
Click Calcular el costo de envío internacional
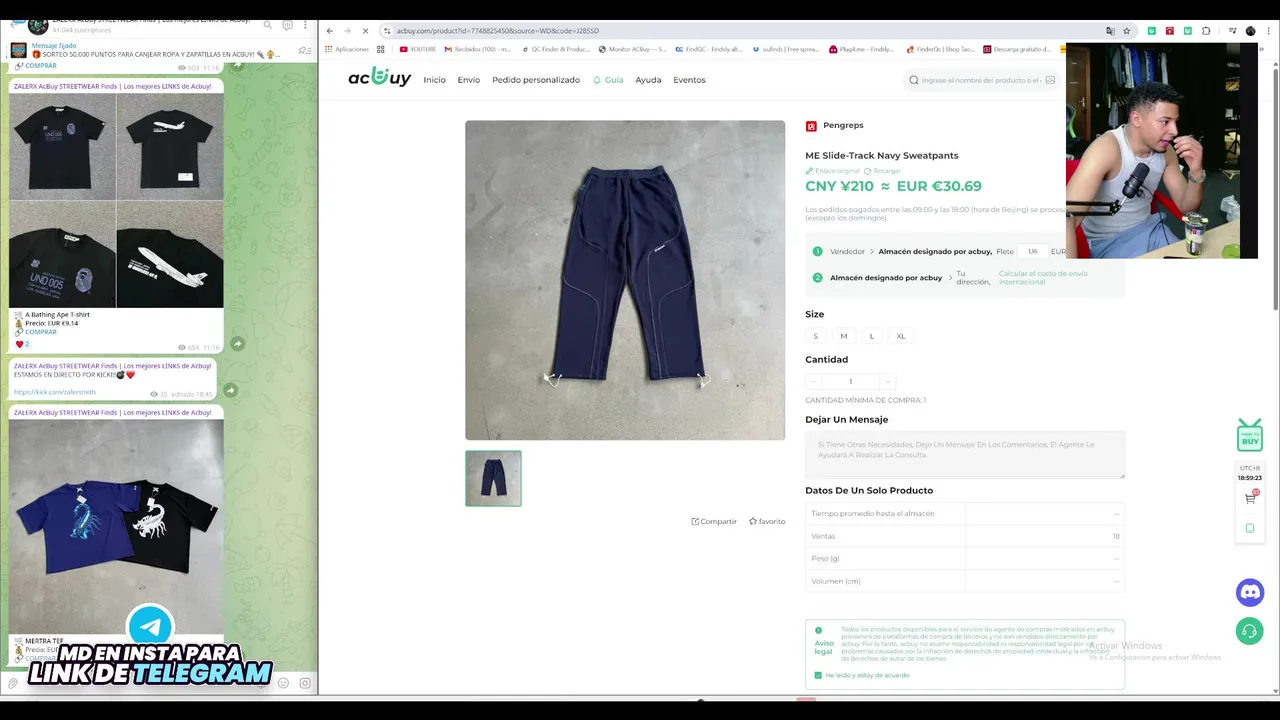tap(1043, 278)
